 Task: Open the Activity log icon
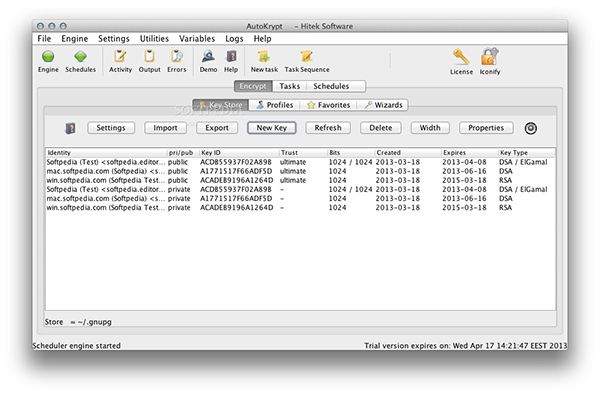click(120, 57)
